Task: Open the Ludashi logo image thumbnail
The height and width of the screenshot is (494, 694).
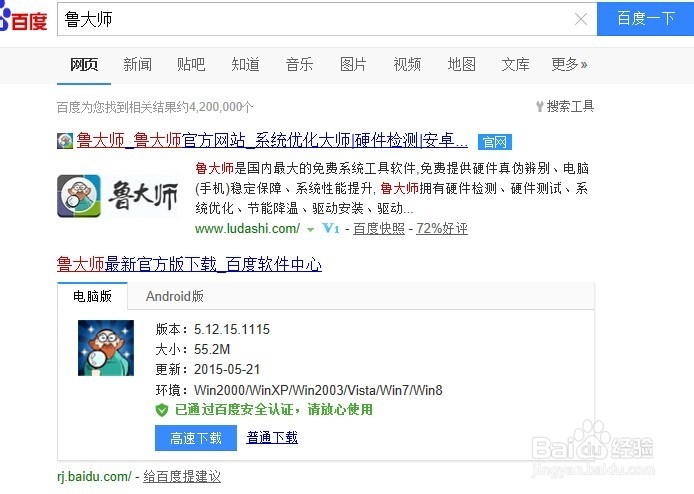Action: tap(118, 196)
